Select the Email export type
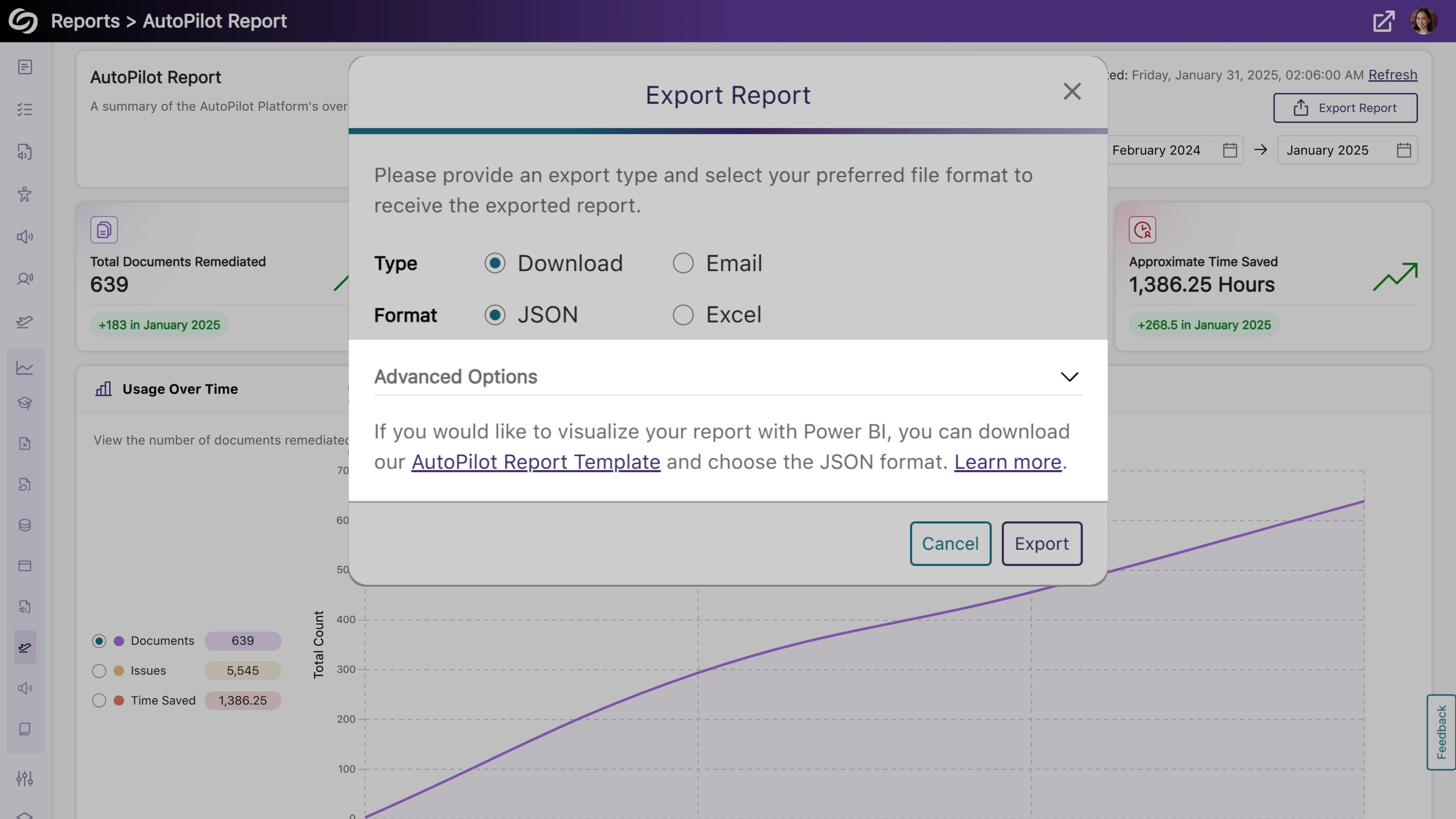 (x=683, y=263)
